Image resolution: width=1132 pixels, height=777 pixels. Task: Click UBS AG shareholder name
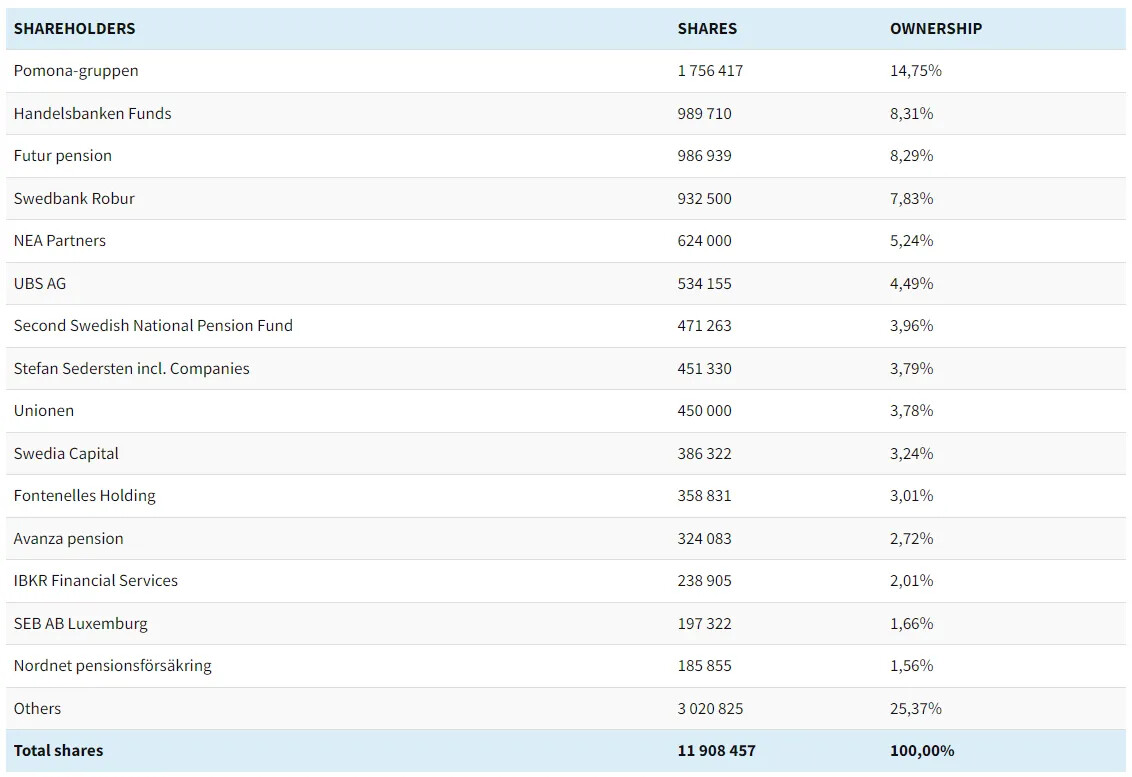click(x=40, y=284)
